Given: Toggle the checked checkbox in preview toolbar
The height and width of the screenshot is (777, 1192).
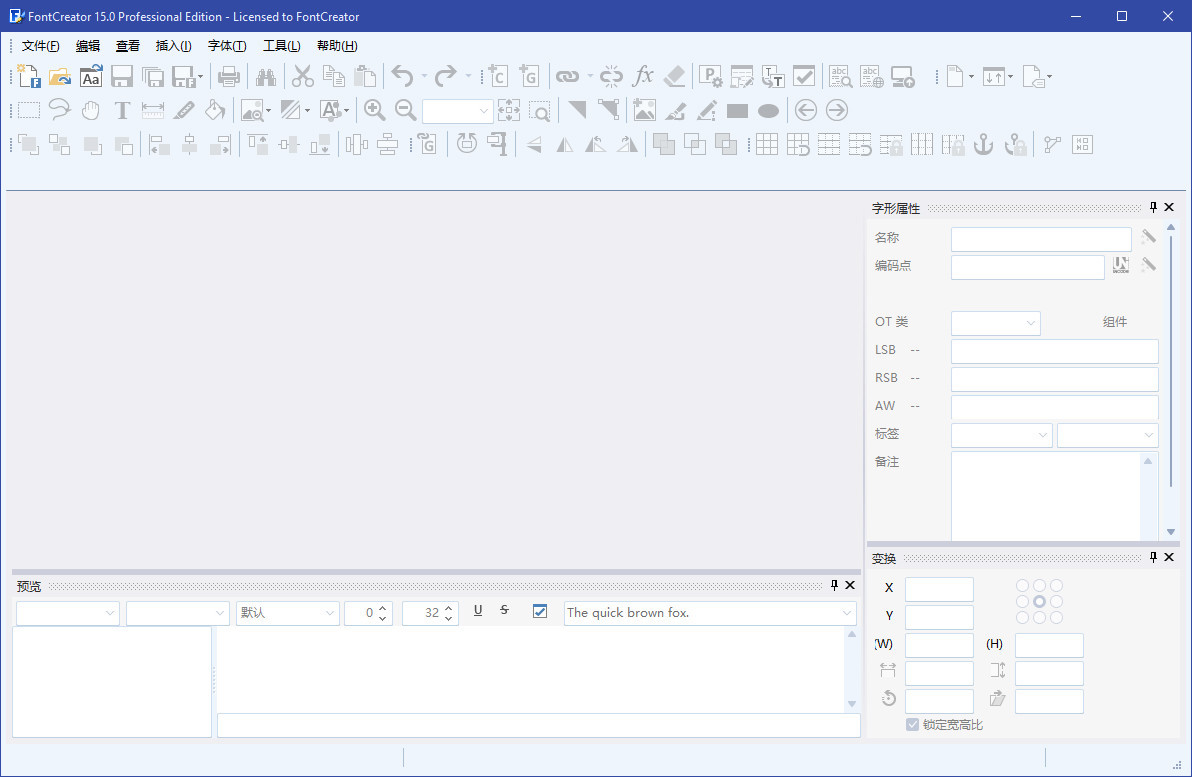Looking at the screenshot, I should click(540, 612).
